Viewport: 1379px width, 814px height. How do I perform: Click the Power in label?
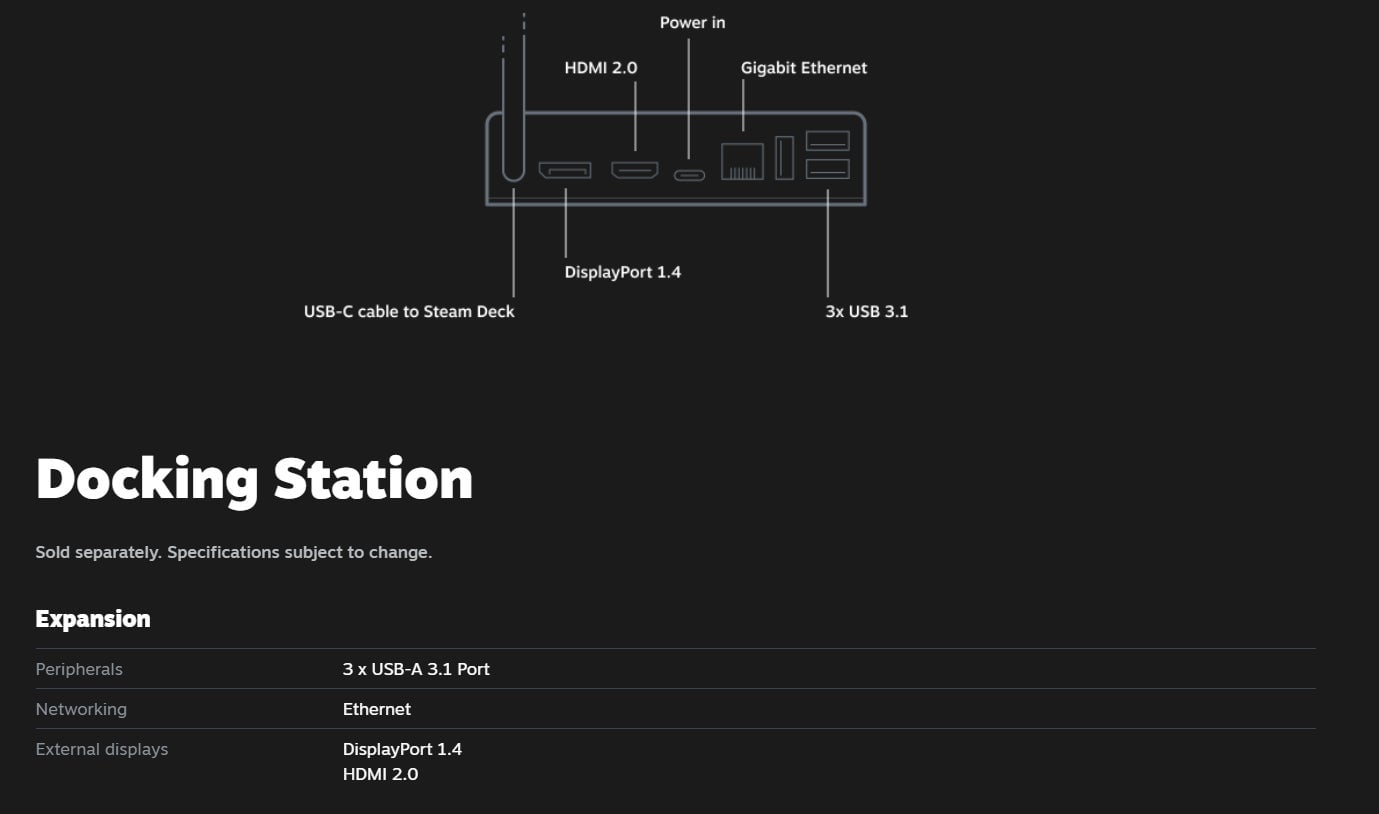pyautogui.click(x=691, y=22)
